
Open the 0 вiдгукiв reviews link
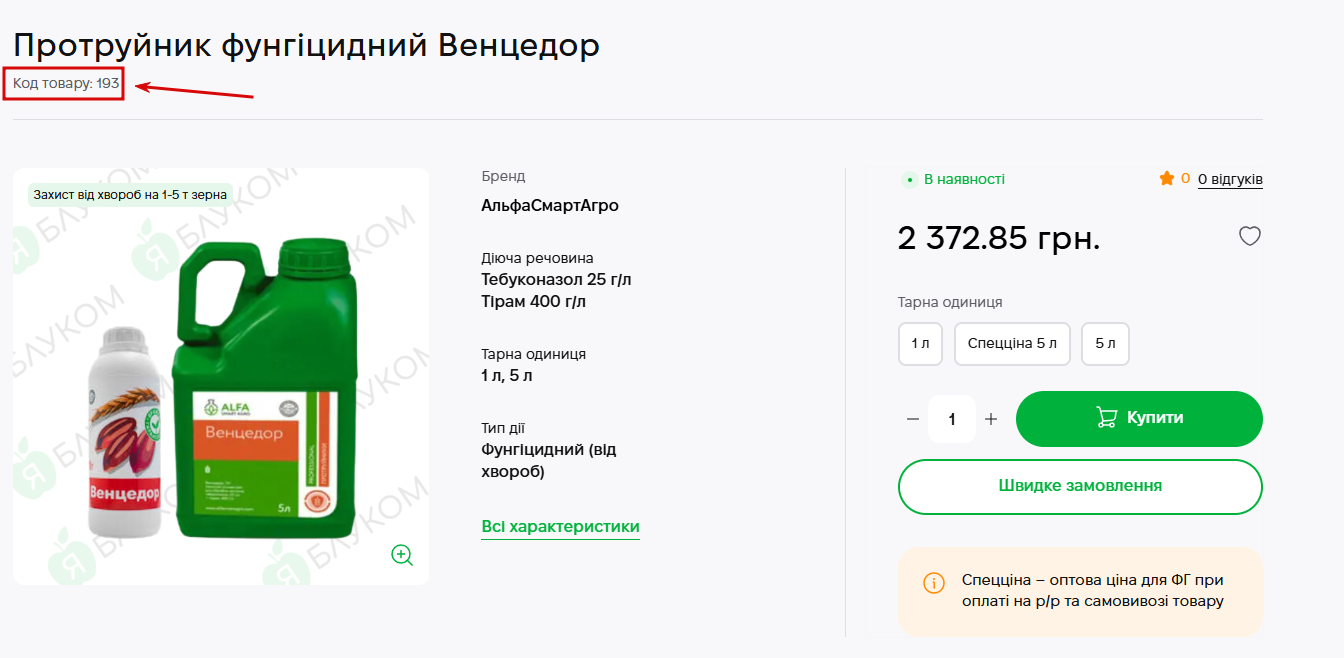pyautogui.click(x=1230, y=179)
